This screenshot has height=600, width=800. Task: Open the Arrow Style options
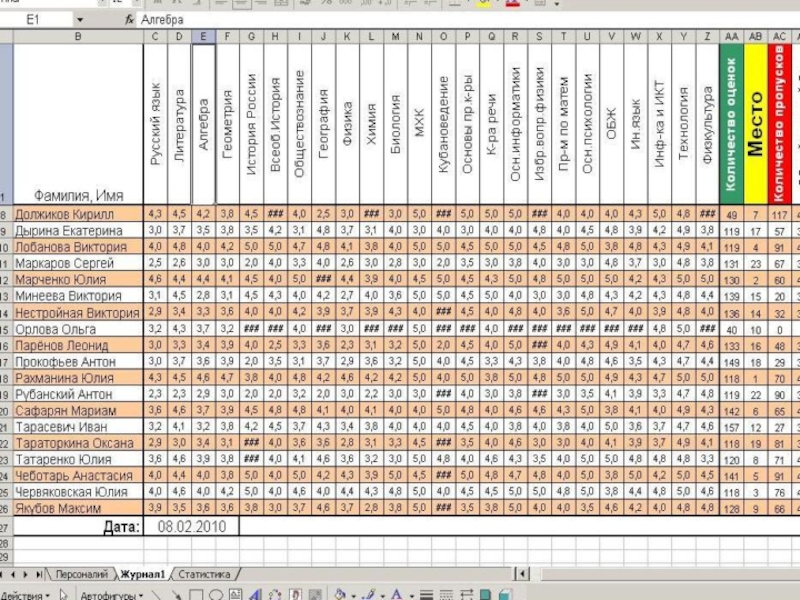click(x=466, y=595)
